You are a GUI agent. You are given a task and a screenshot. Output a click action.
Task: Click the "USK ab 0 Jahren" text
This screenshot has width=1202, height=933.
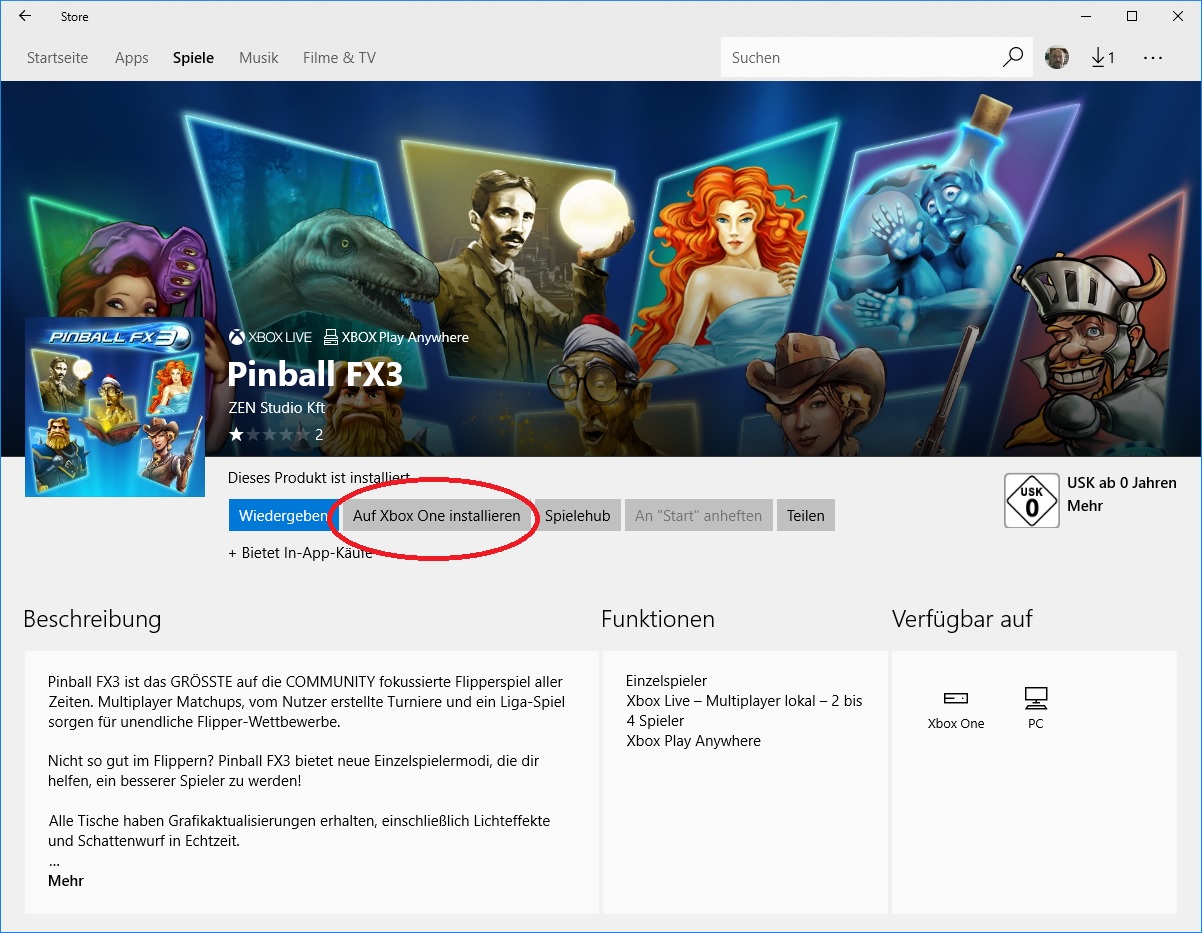1122,483
